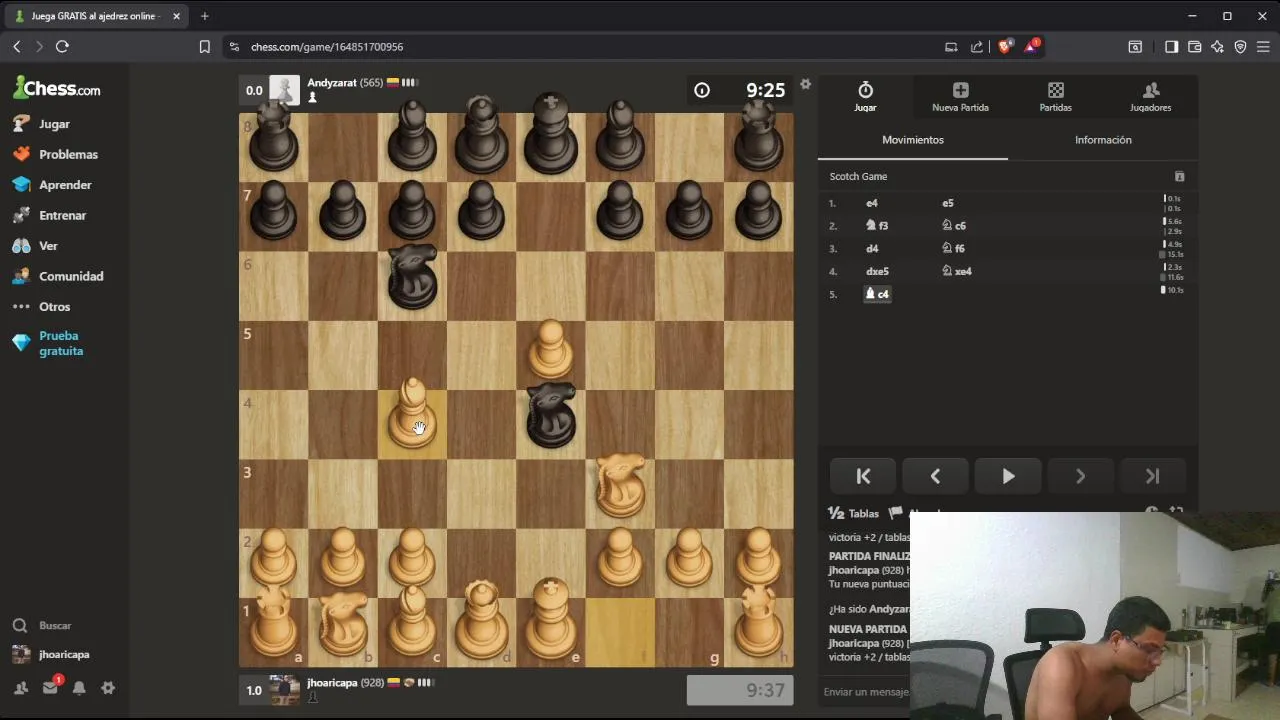Click jhoaricapa username below board
The width and height of the screenshot is (1280, 720).
click(332, 683)
